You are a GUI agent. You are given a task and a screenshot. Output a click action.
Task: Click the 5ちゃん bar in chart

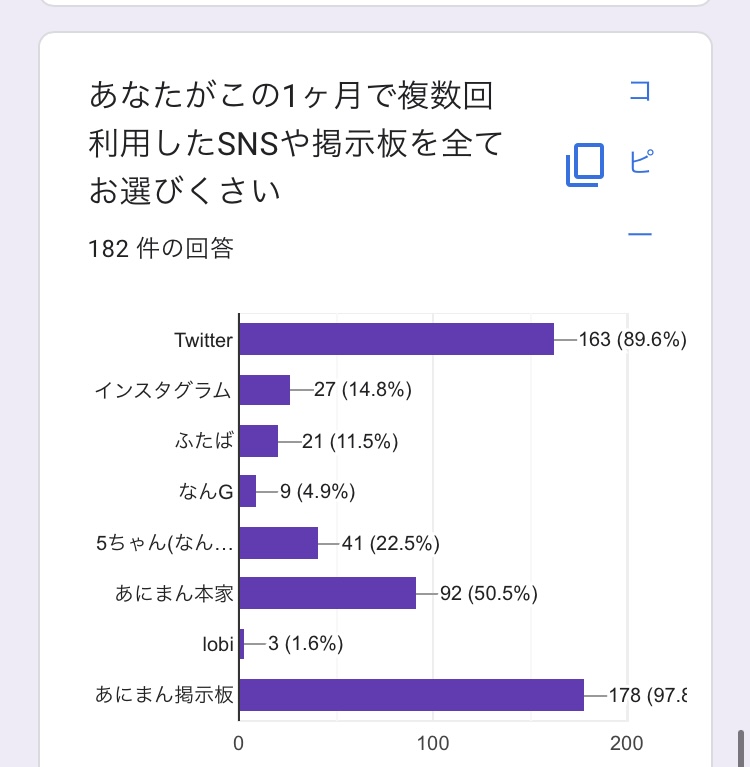(x=279, y=543)
